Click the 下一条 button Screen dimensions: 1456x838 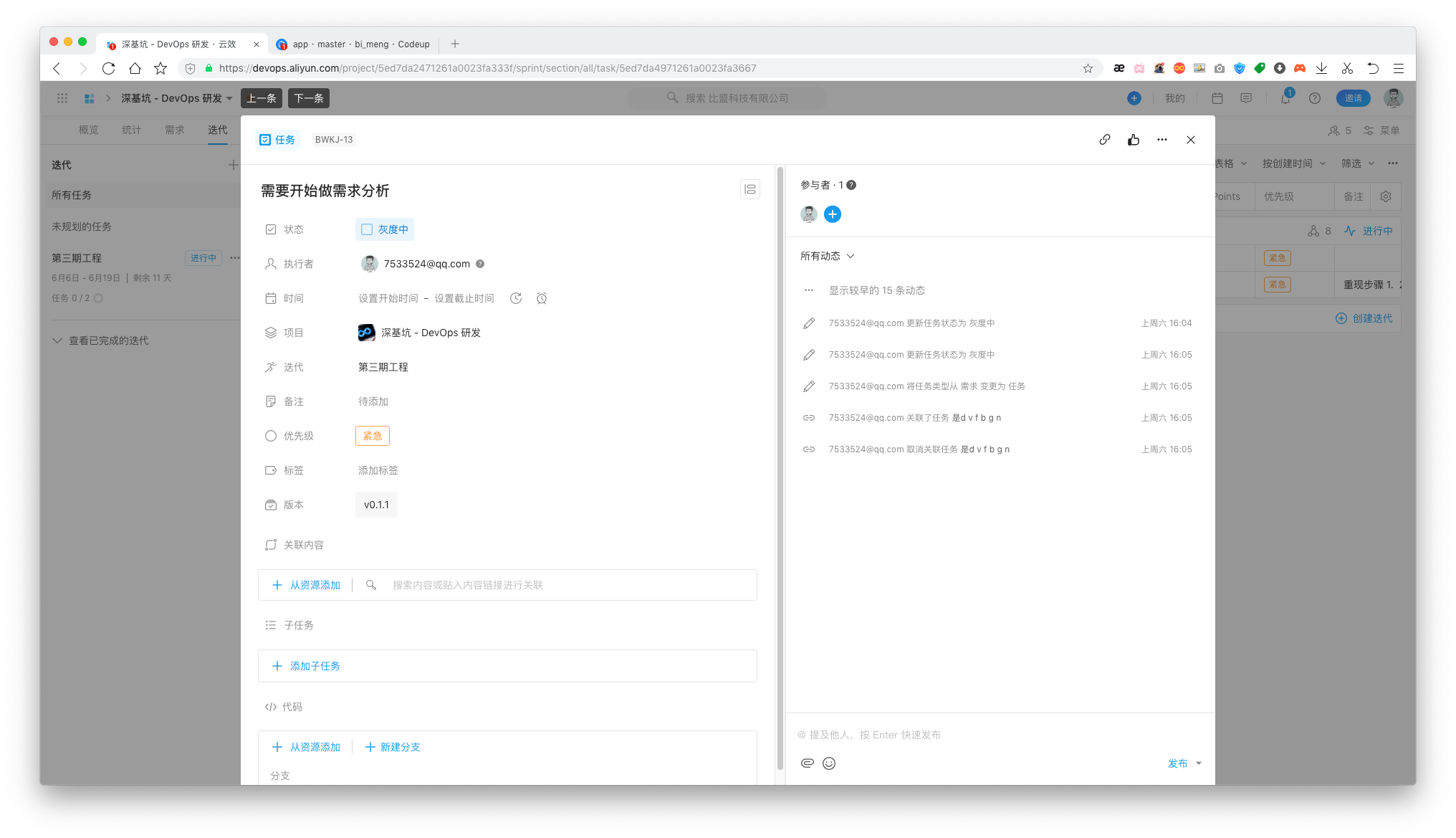(x=308, y=98)
